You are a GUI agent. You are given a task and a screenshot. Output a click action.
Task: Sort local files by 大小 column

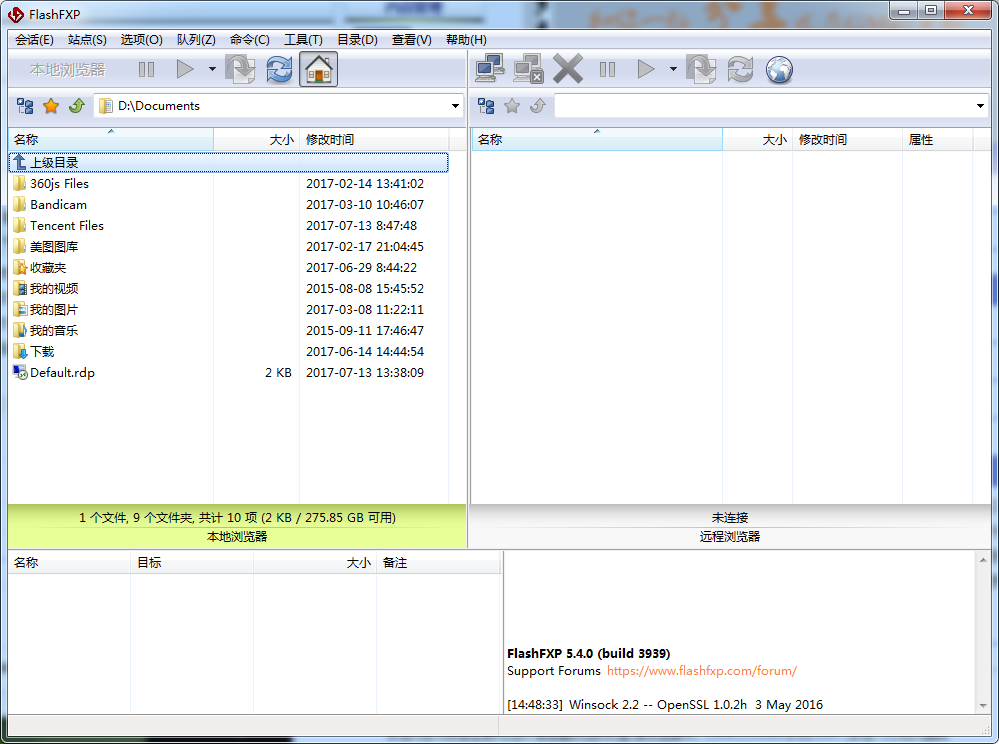pos(256,140)
